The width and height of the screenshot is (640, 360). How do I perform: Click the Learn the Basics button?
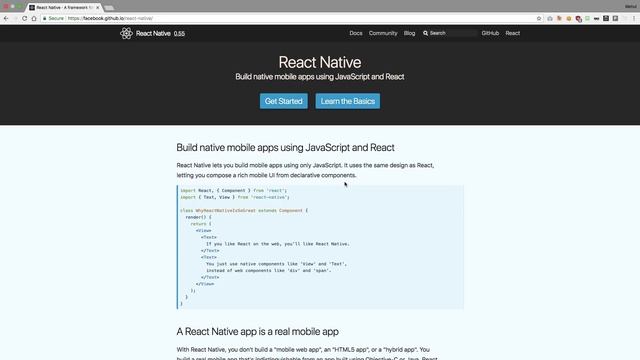point(348,101)
